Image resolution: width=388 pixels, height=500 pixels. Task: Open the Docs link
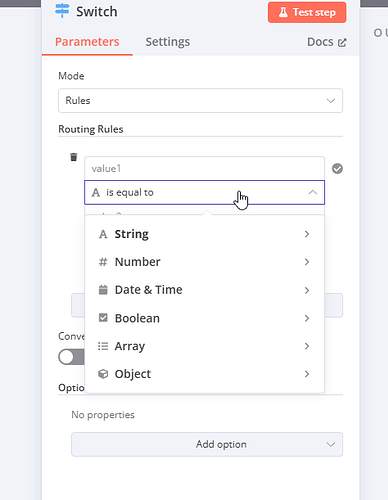(327, 42)
